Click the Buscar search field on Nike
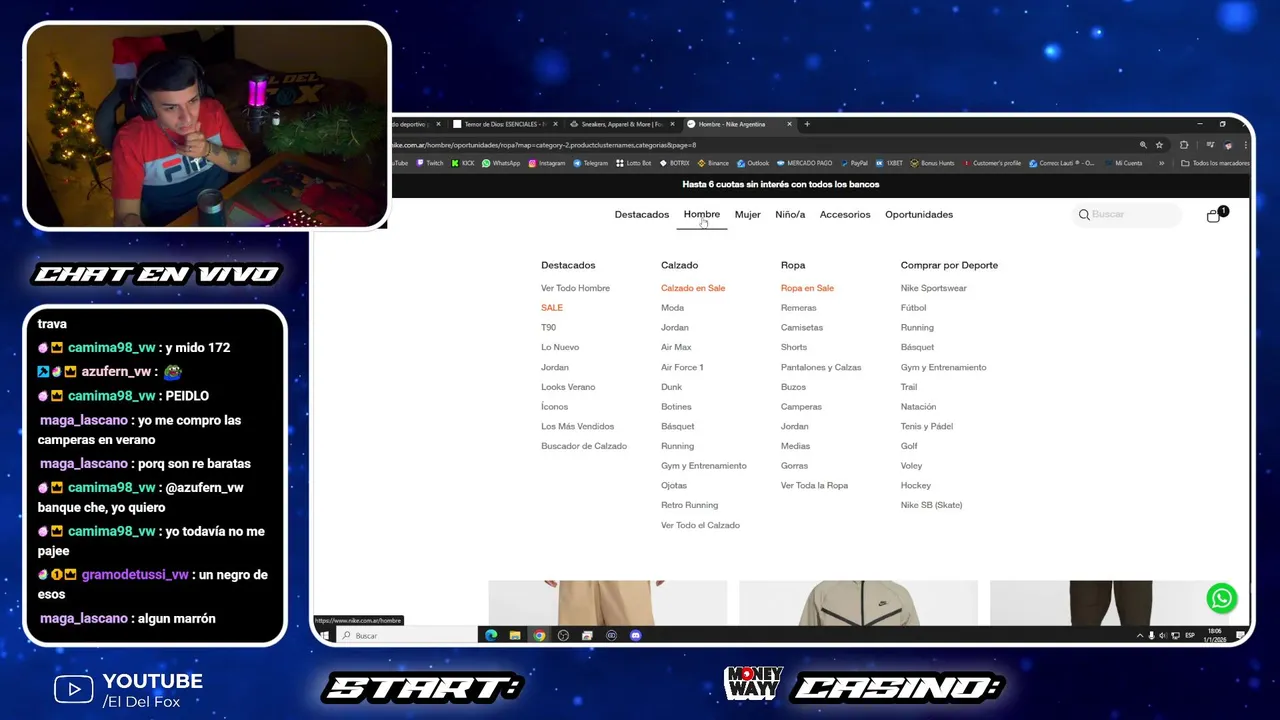1280x720 pixels. coord(1129,215)
